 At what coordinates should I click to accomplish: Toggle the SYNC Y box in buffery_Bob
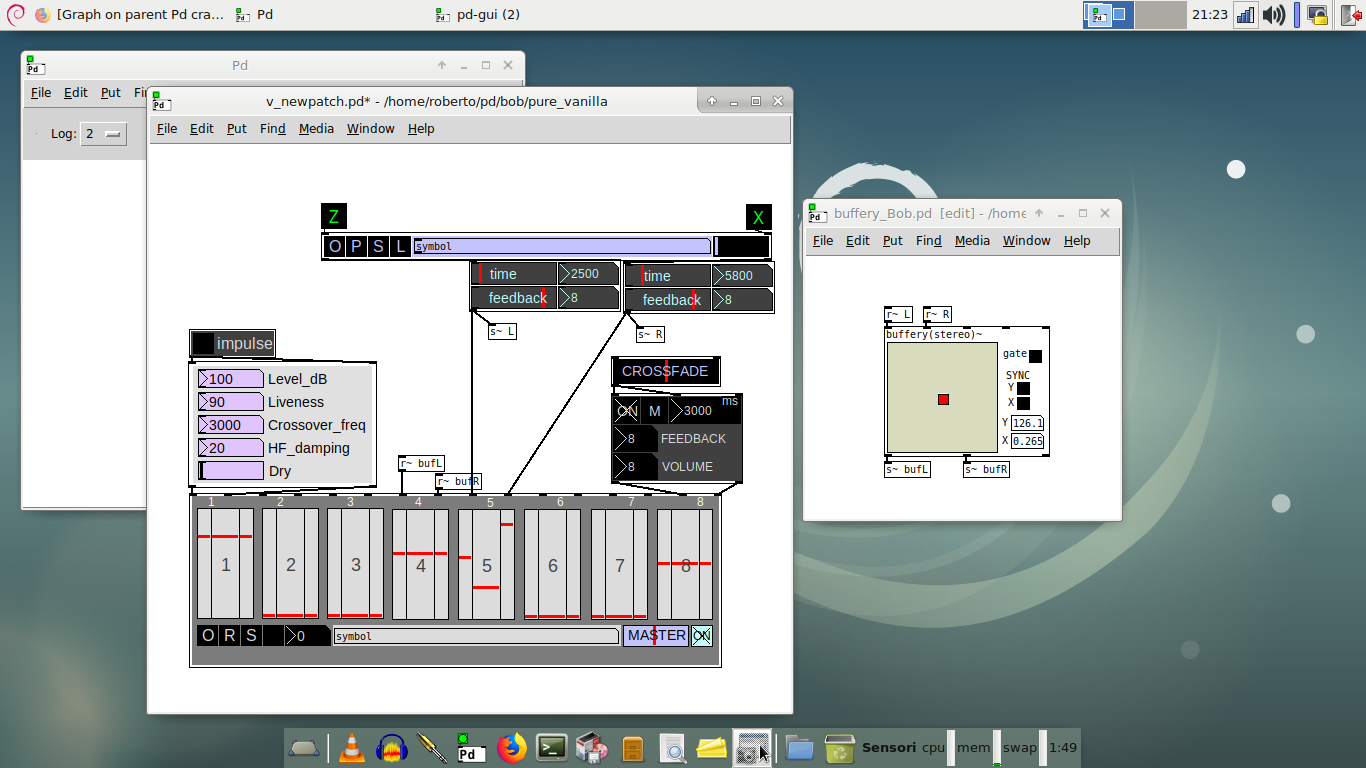(1023, 389)
